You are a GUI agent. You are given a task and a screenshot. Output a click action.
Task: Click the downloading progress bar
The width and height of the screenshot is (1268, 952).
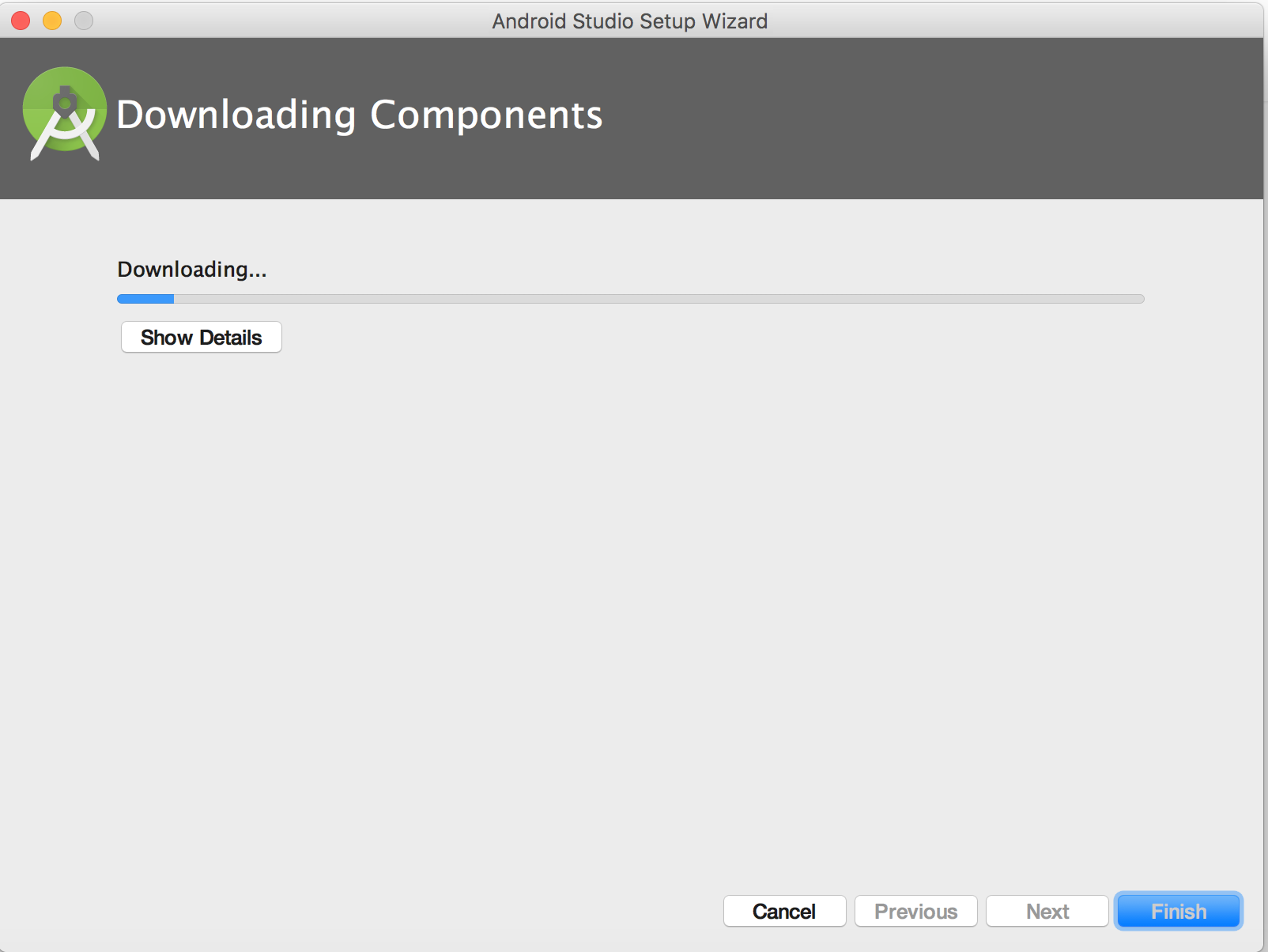631,298
